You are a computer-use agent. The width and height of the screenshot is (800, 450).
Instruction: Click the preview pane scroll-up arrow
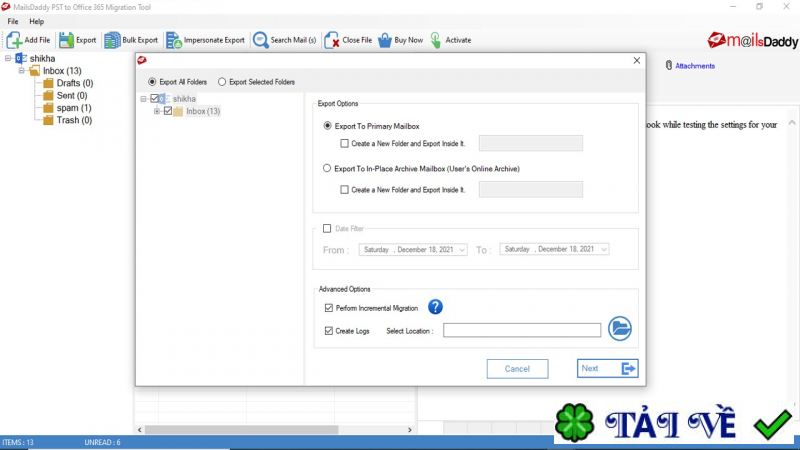(792, 122)
